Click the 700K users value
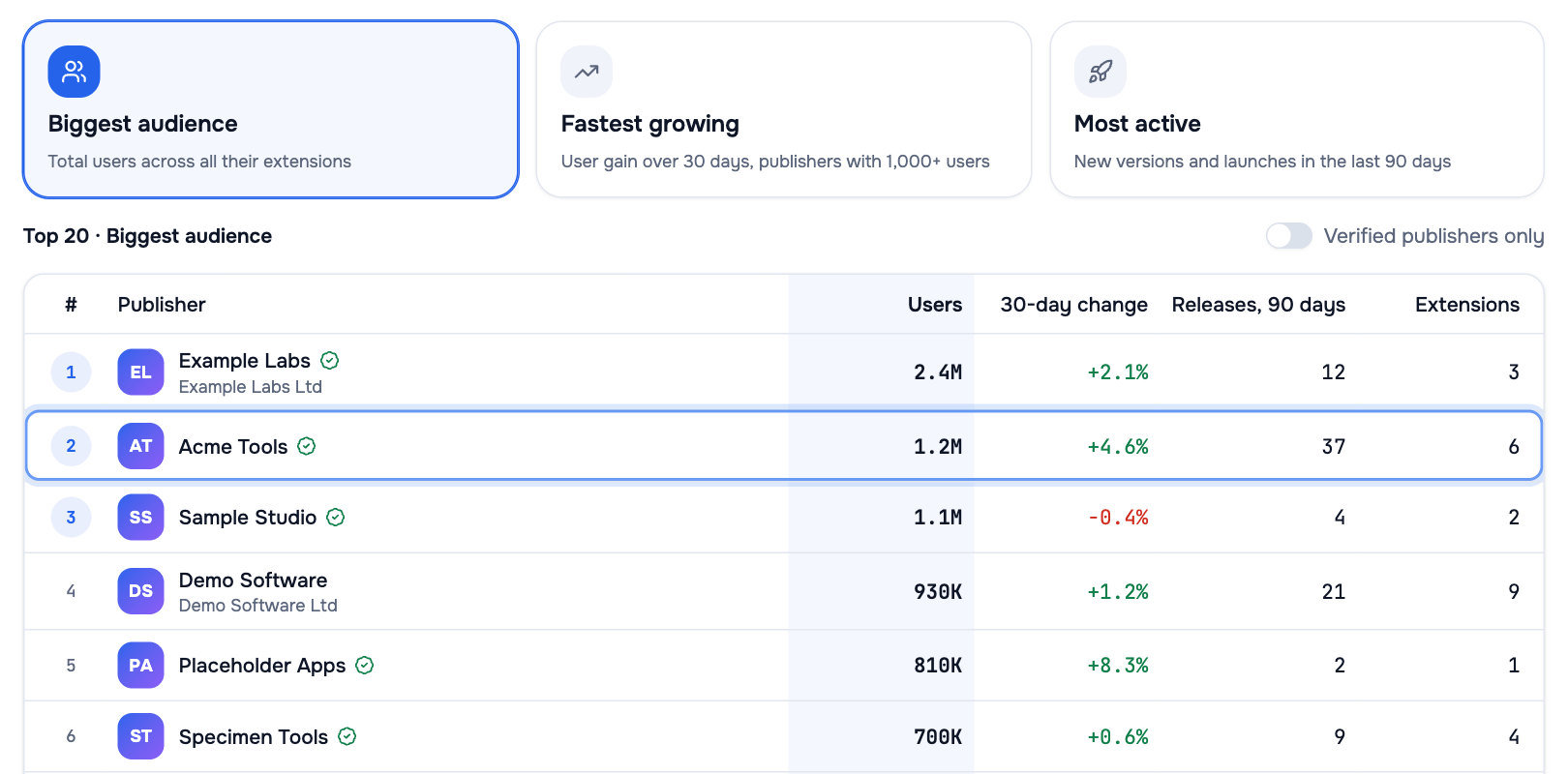This screenshot has height=774, width=1568. [x=938, y=736]
